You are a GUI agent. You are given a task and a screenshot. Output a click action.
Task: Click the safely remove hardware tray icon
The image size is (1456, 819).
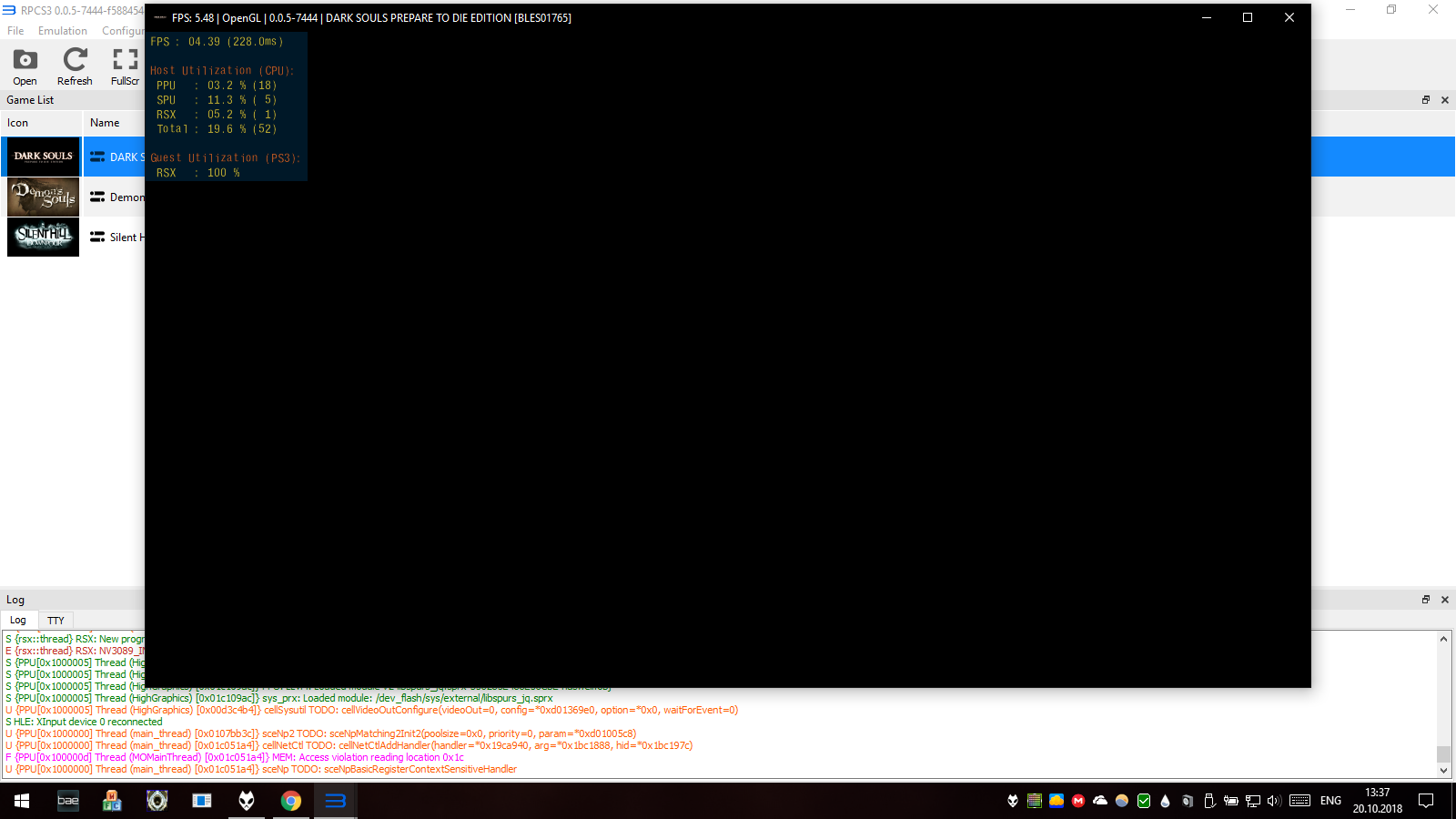point(1209,801)
